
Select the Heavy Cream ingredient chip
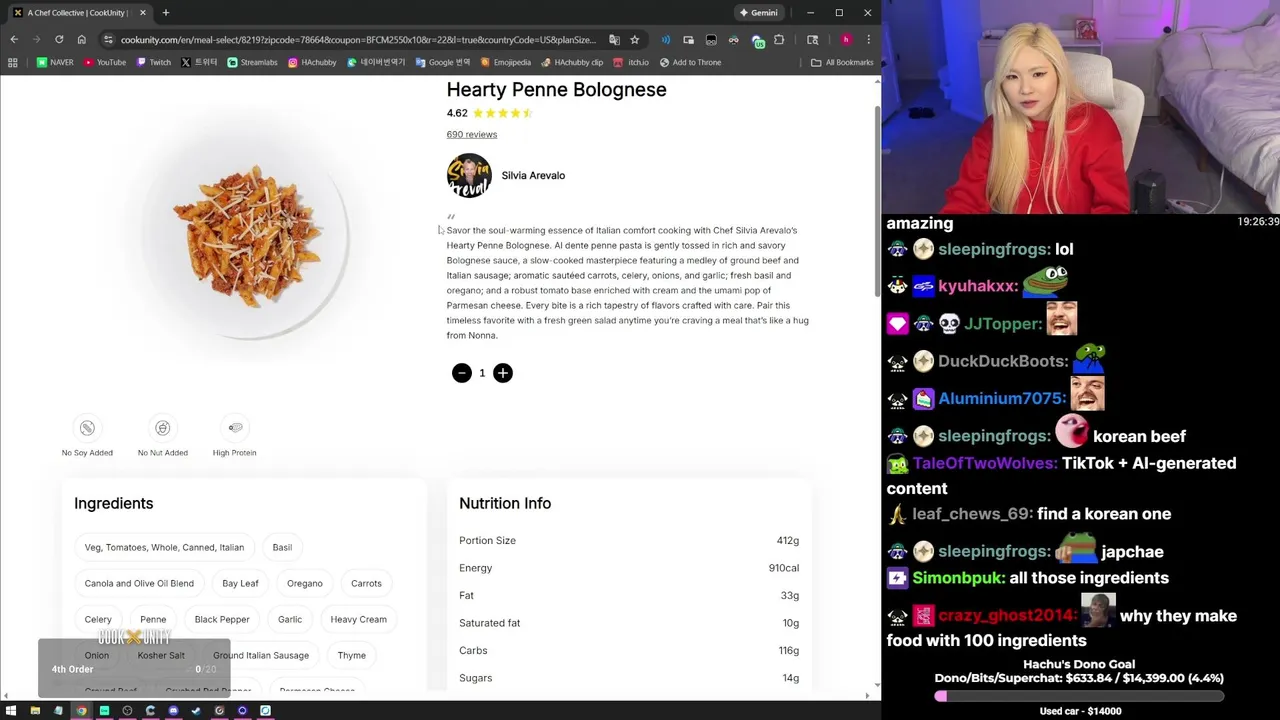358,619
